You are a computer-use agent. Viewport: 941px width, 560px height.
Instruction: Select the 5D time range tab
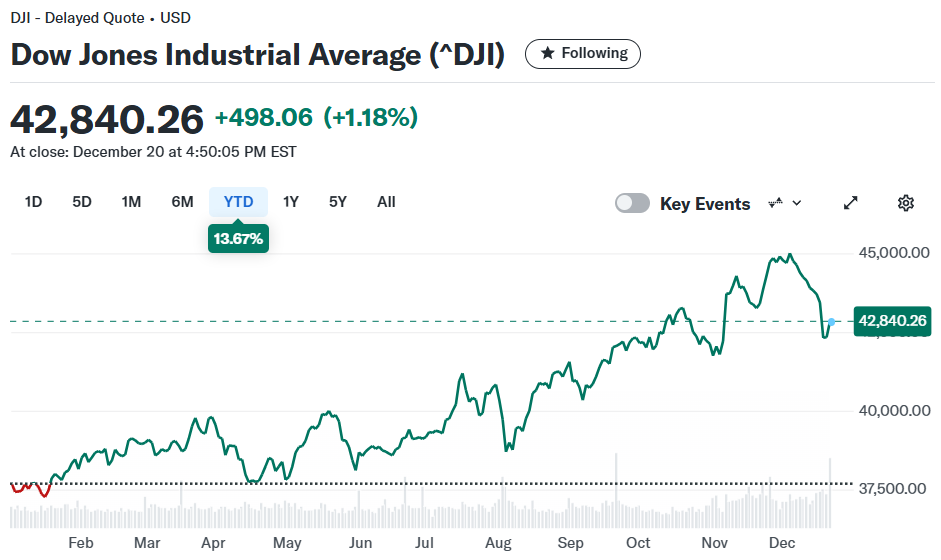(82, 202)
